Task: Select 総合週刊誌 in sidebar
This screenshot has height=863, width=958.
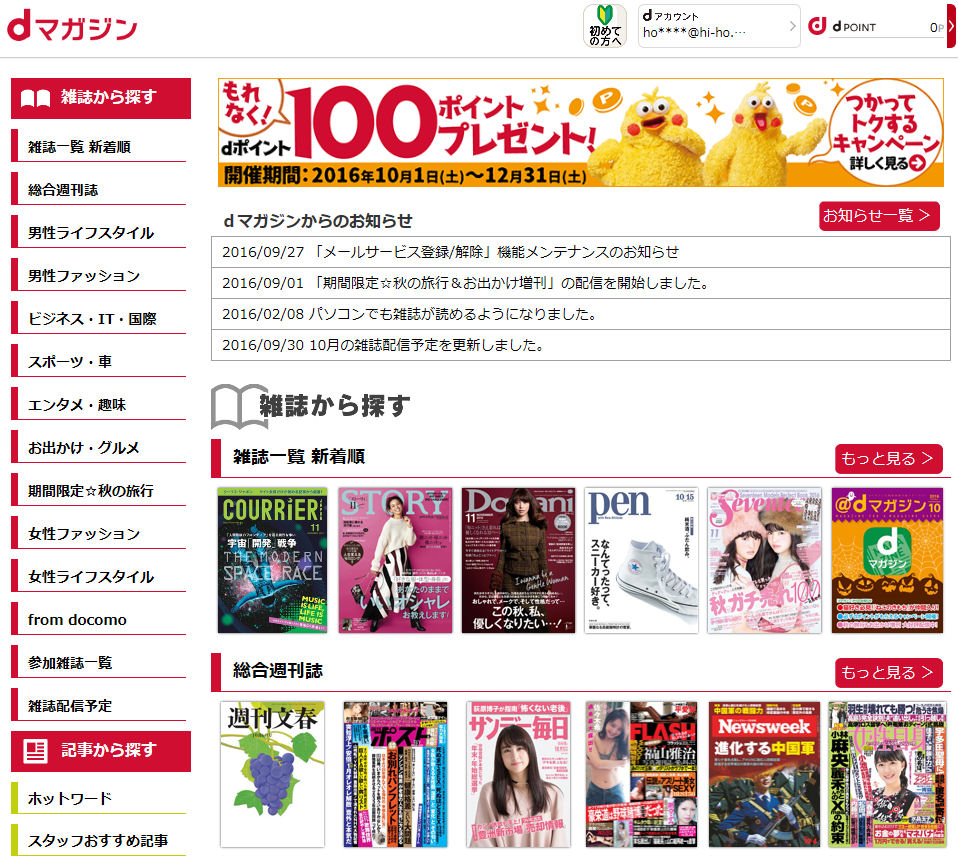Action: (98, 189)
